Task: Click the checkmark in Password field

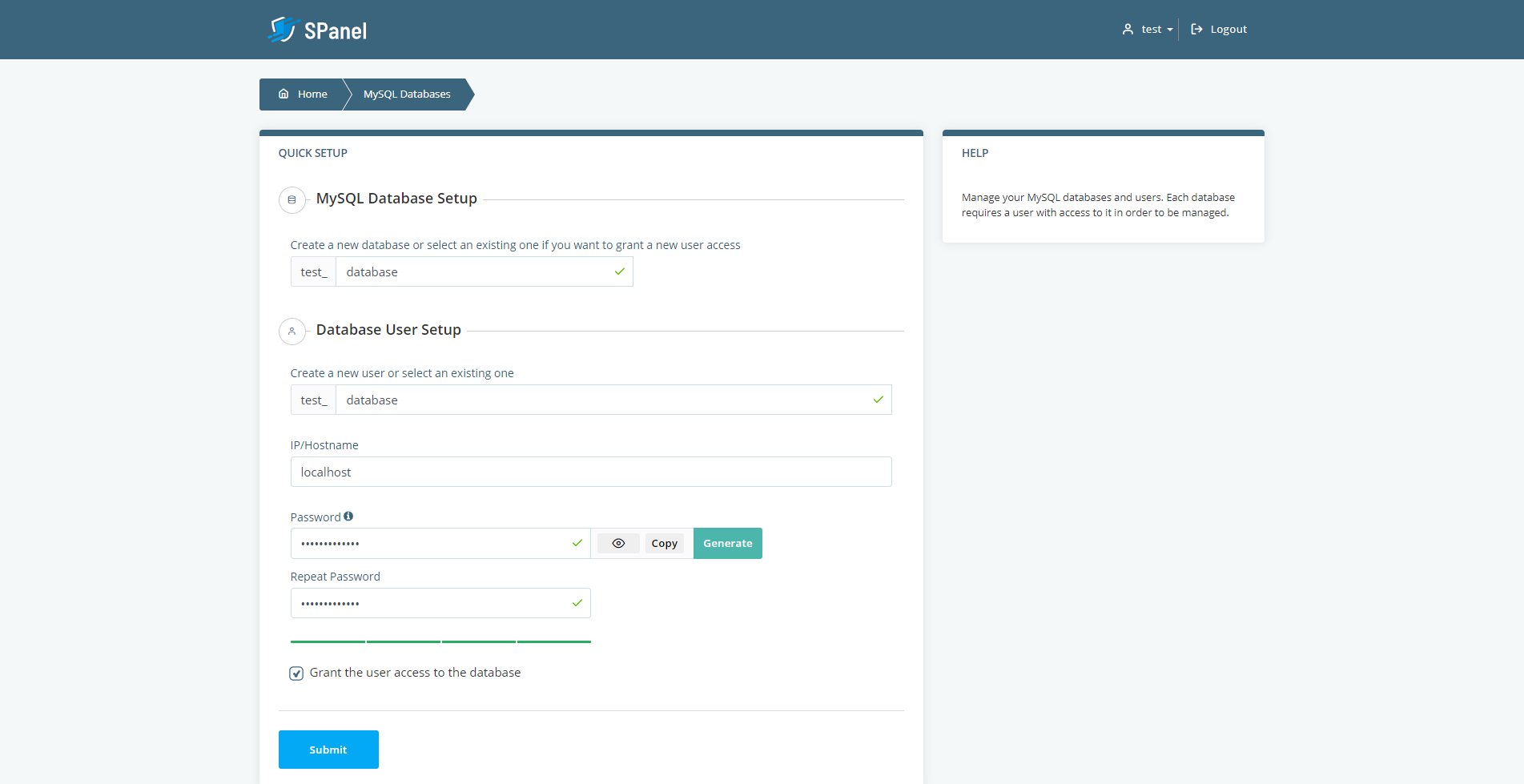Action: tap(577, 543)
